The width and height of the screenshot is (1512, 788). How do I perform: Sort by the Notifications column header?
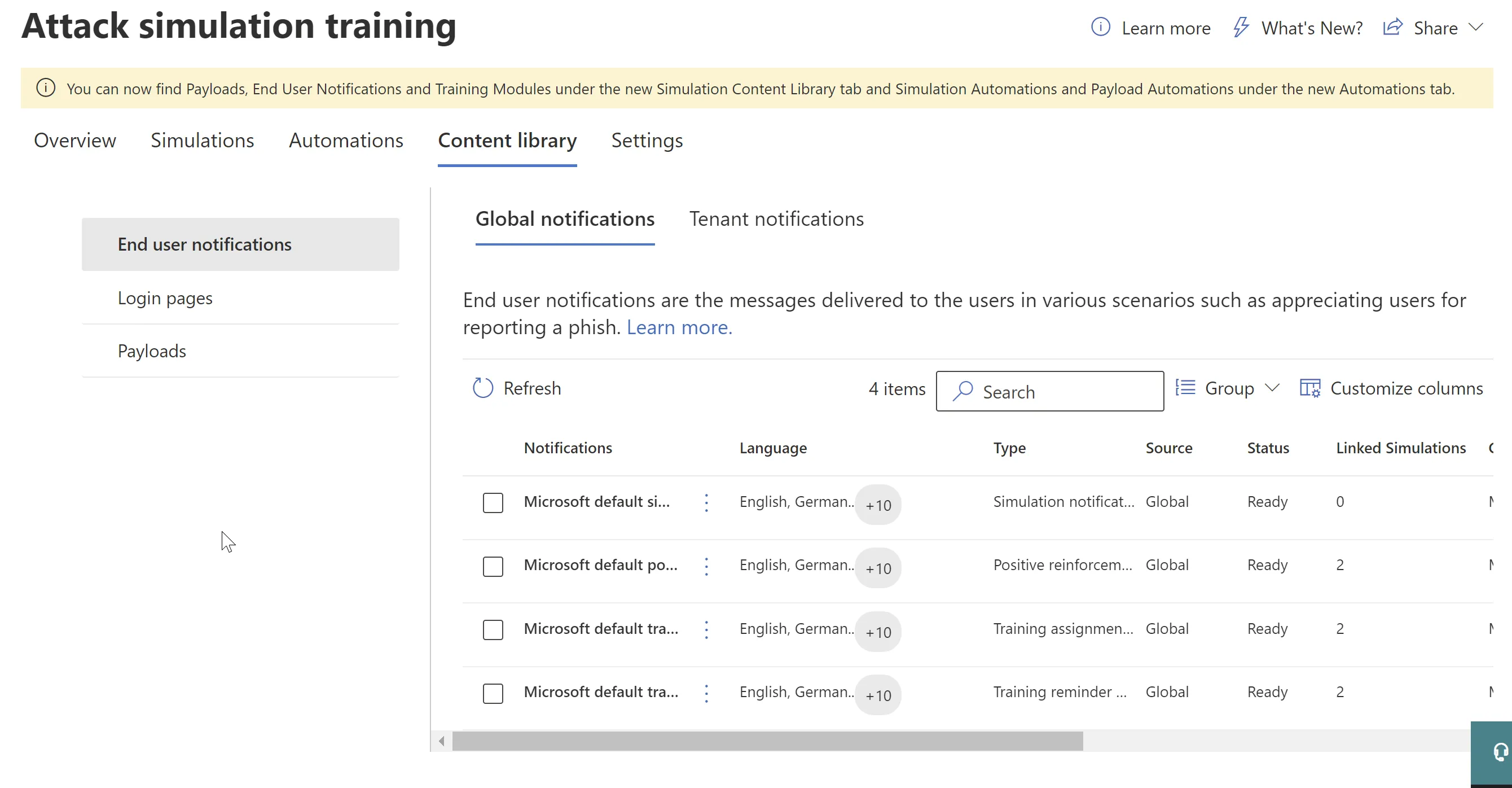tap(568, 448)
